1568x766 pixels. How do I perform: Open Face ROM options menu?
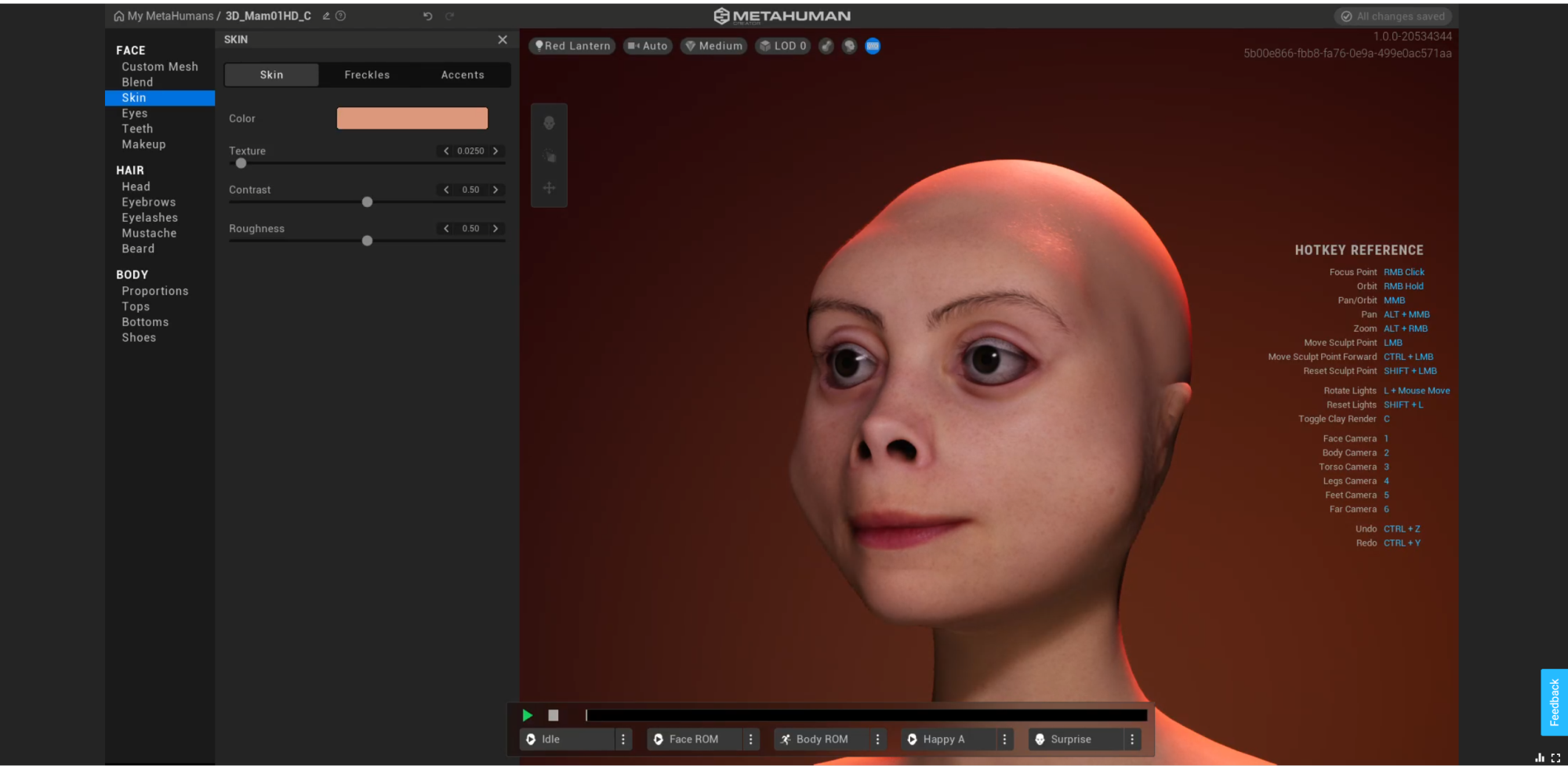click(x=750, y=739)
